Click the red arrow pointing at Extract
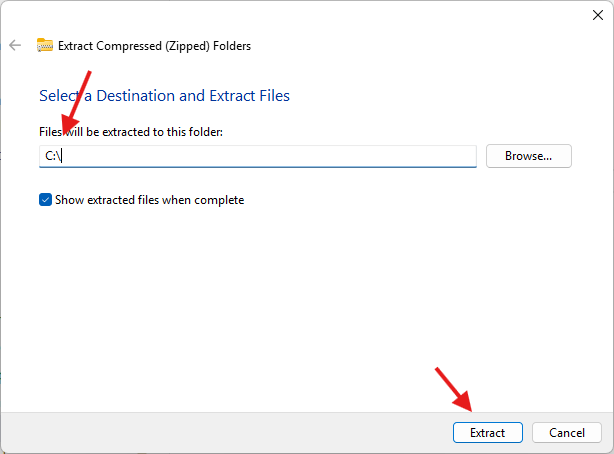614x454 pixels. click(453, 390)
